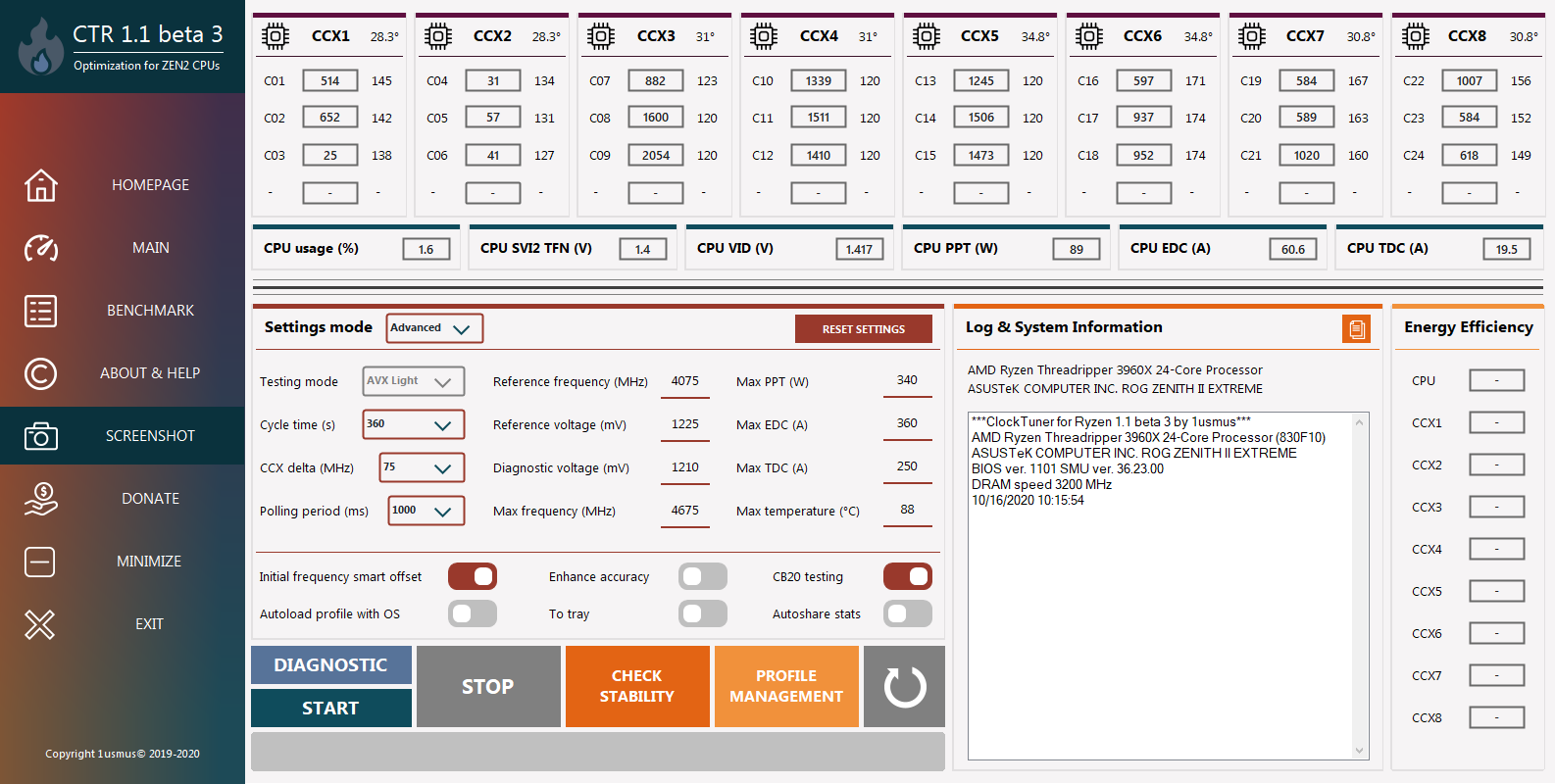Select the MINIMIZE menu item
This screenshot has height=784, width=1555.
point(149,562)
